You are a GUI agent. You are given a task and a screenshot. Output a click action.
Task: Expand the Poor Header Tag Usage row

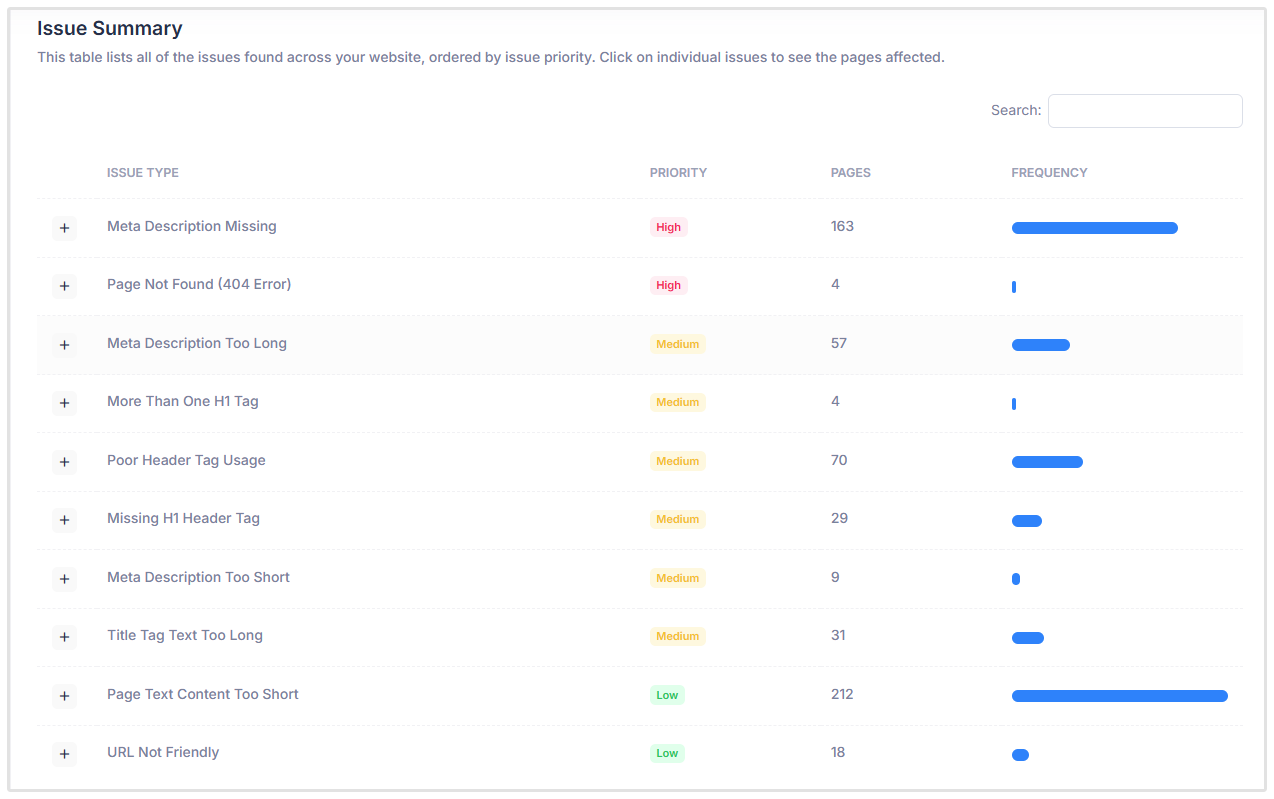pos(64,462)
